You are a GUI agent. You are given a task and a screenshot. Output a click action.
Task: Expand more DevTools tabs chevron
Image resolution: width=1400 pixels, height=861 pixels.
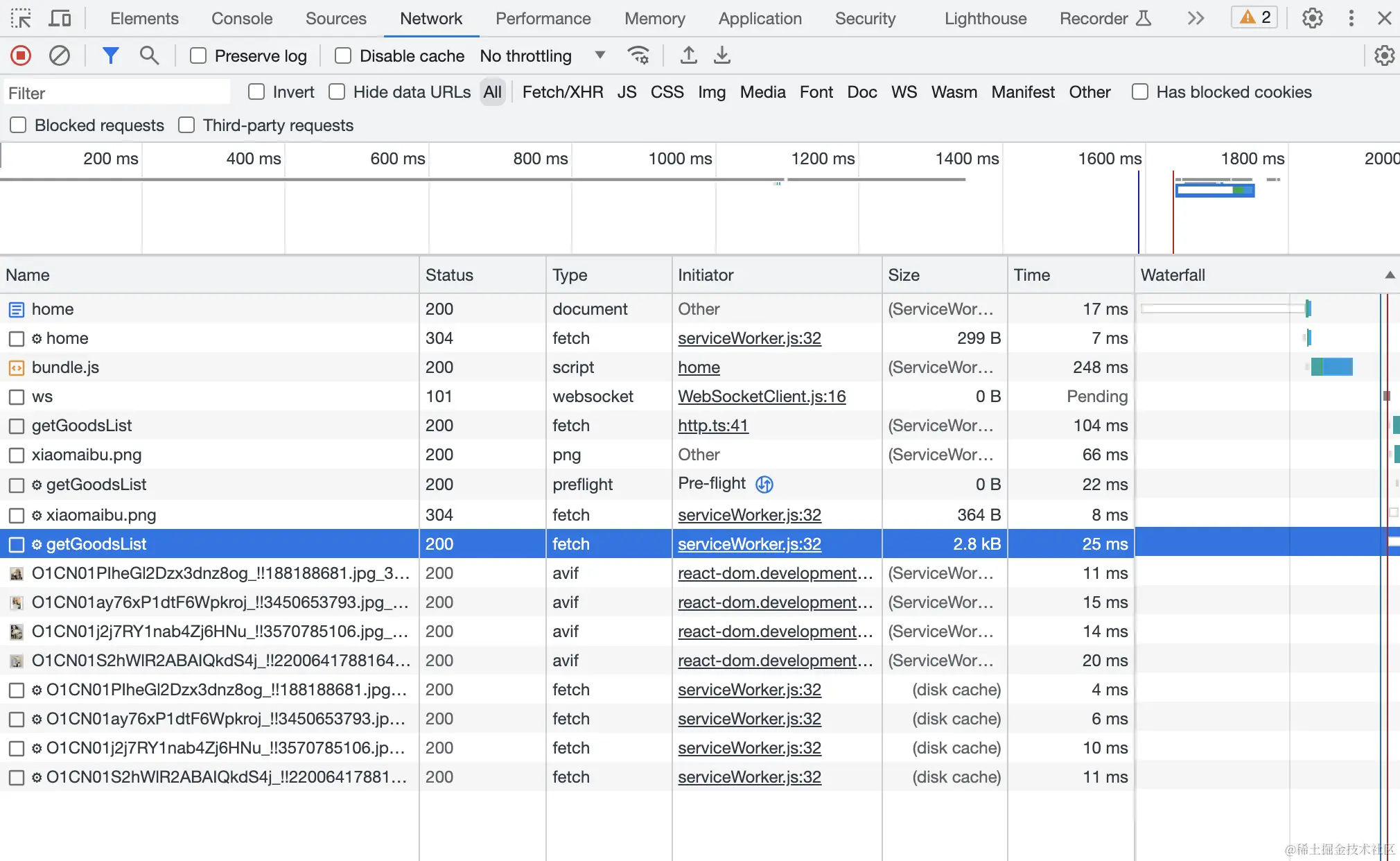1196,18
